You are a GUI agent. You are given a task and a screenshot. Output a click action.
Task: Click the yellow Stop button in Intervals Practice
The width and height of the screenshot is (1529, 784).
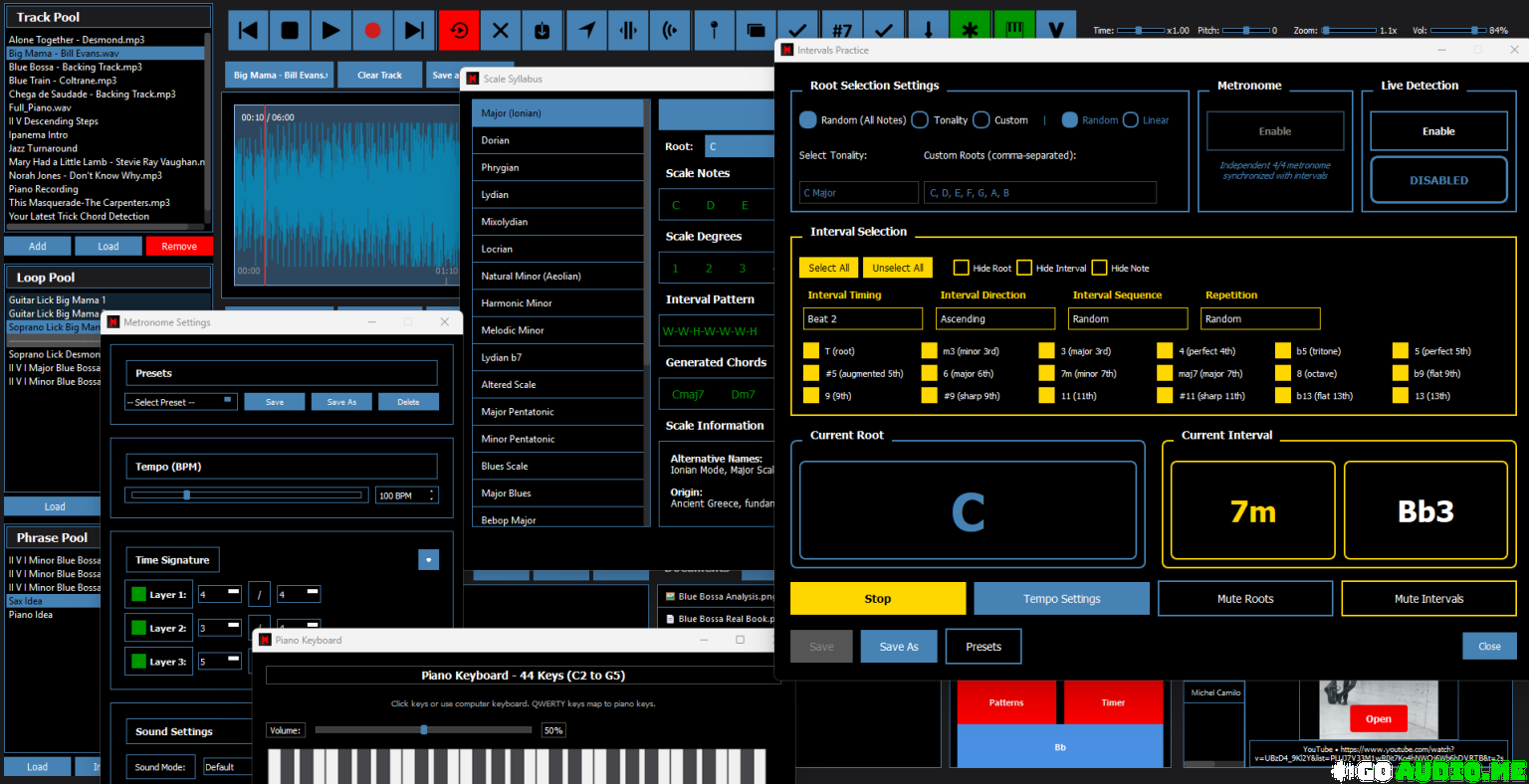[877, 599]
